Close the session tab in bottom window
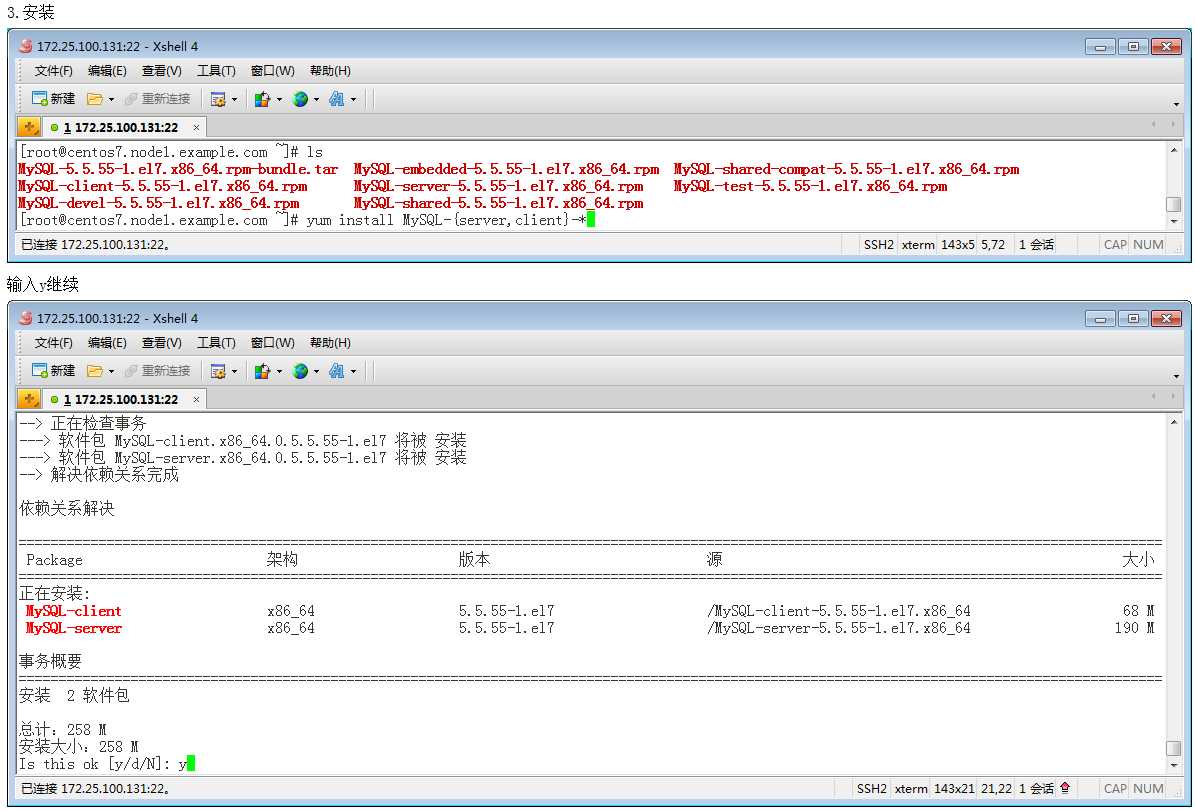1195x810 pixels. point(196,399)
